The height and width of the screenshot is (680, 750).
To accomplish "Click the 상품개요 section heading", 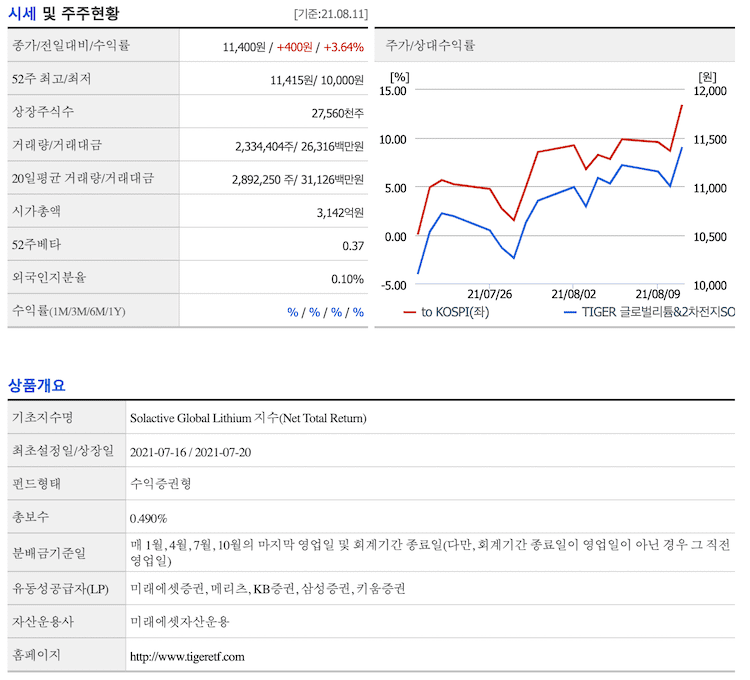I will click(37, 385).
